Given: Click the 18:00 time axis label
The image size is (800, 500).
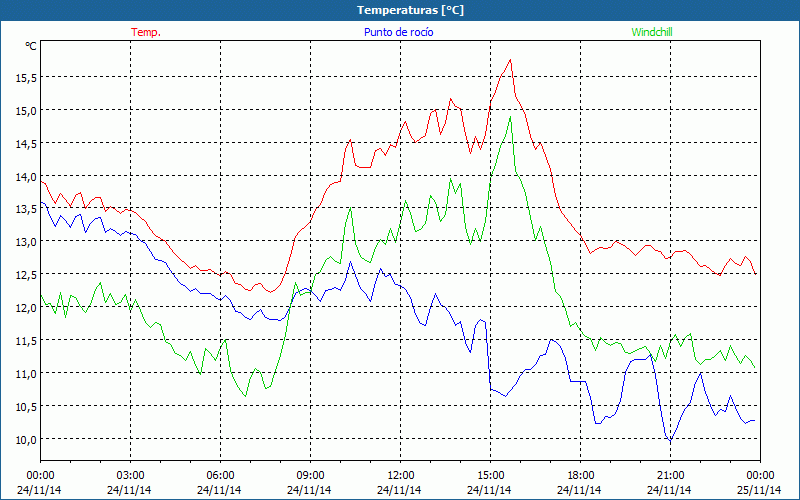Looking at the screenshot, I should [x=580, y=476].
